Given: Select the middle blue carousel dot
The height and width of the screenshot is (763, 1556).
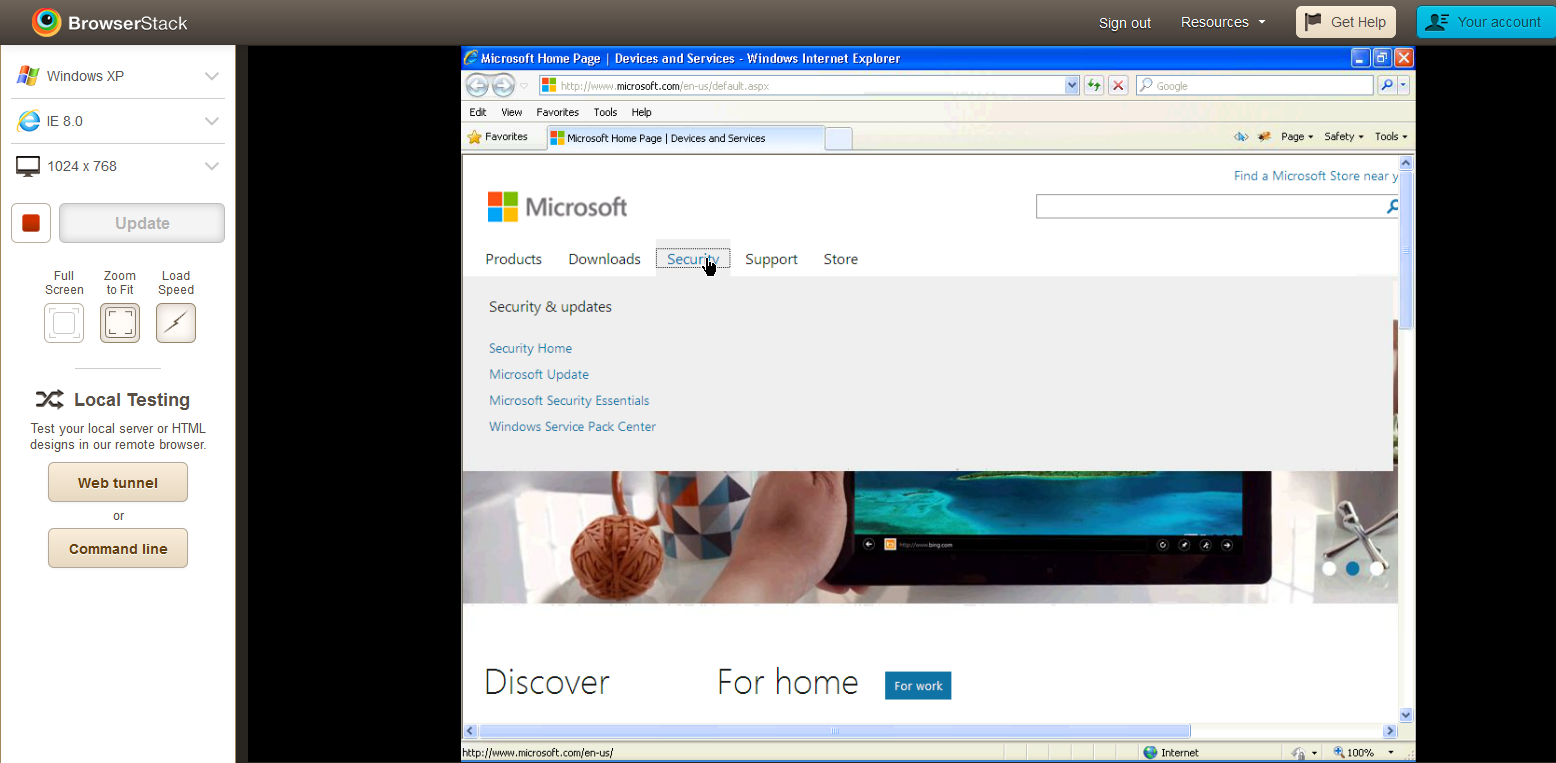Looking at the screenshot, I should pyautogui.click(x=1353, y=568).
